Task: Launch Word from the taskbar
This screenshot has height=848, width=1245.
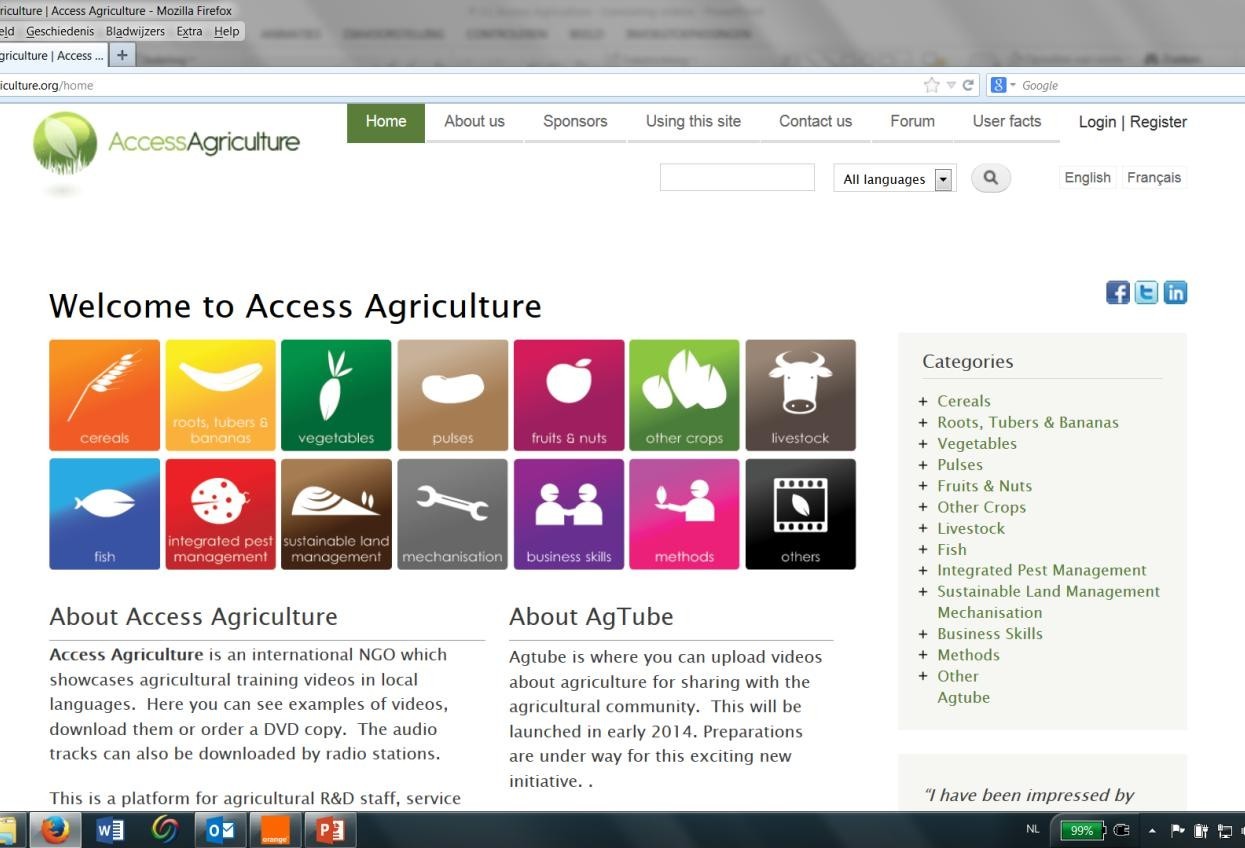Action: point(110,830)
